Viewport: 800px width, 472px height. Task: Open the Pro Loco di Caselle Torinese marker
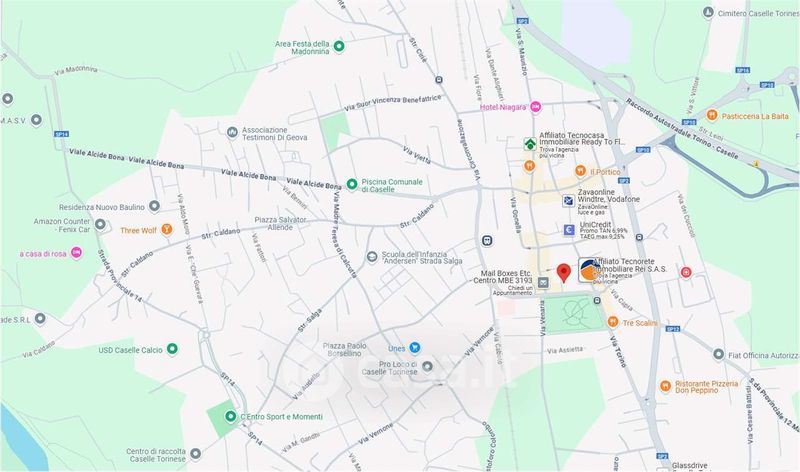(x=428, y=366)
